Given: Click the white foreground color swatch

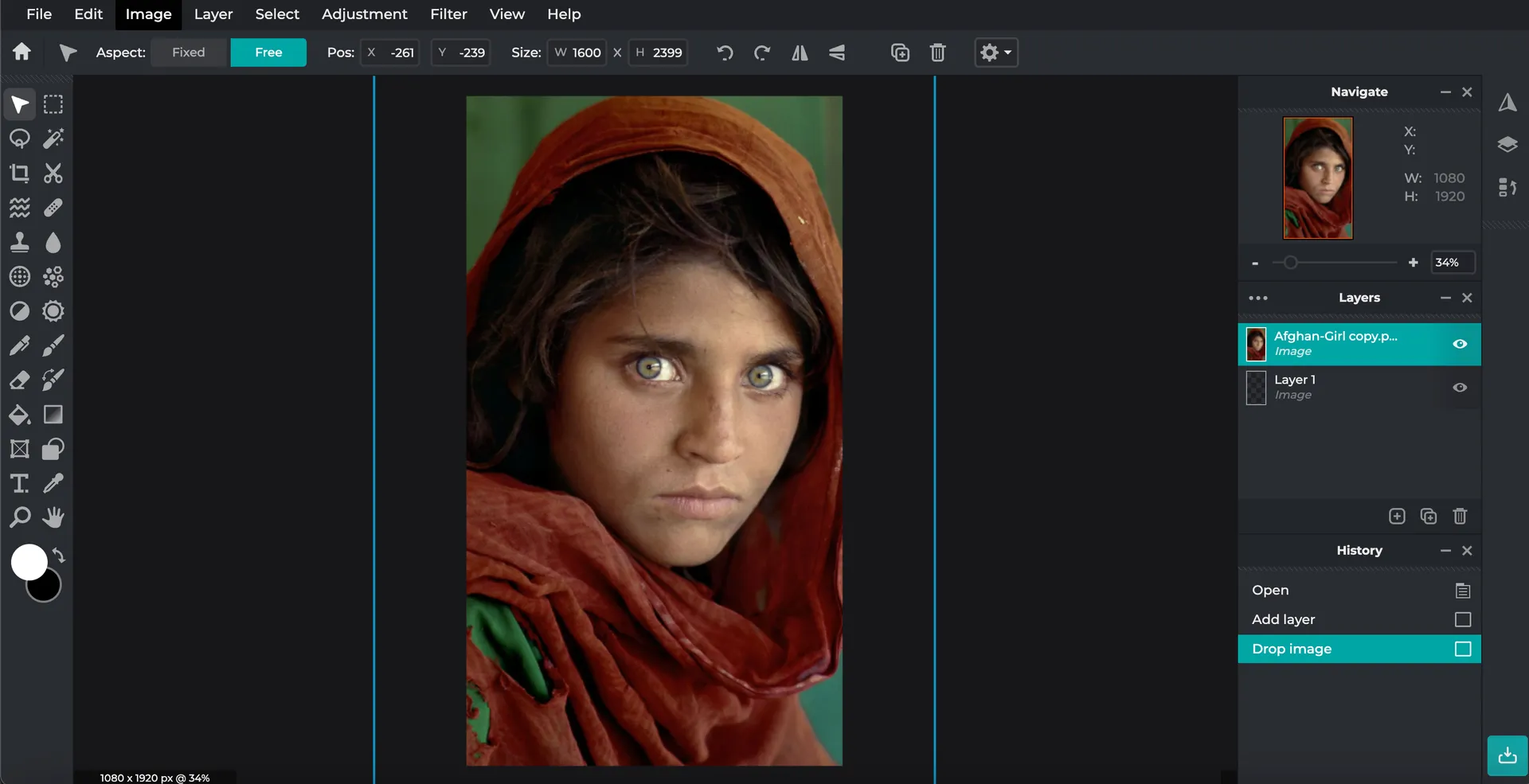Looking at the screenshot, I should point(28,561).
